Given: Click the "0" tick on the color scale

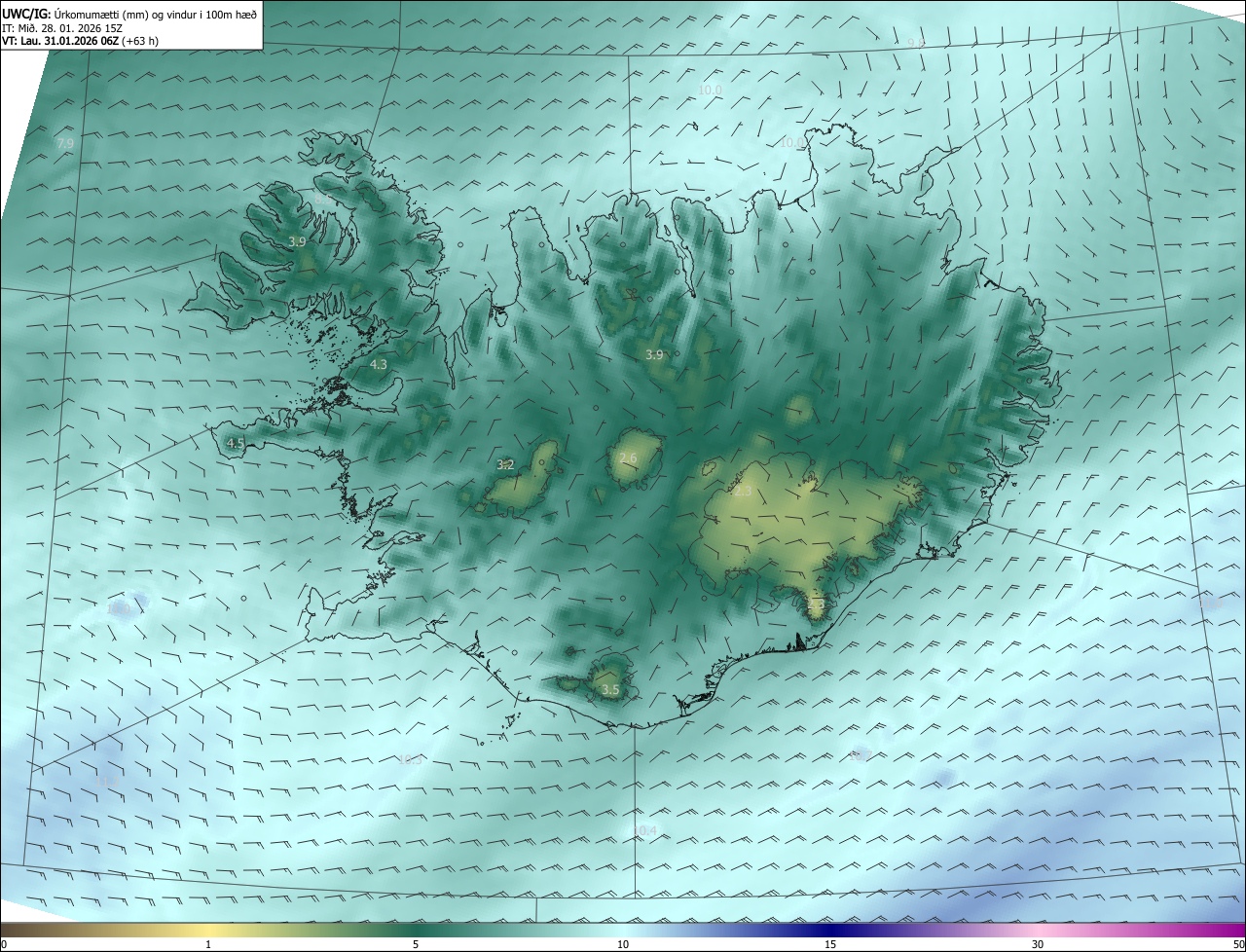Looking at the screenshot, I should pos(3,944).
